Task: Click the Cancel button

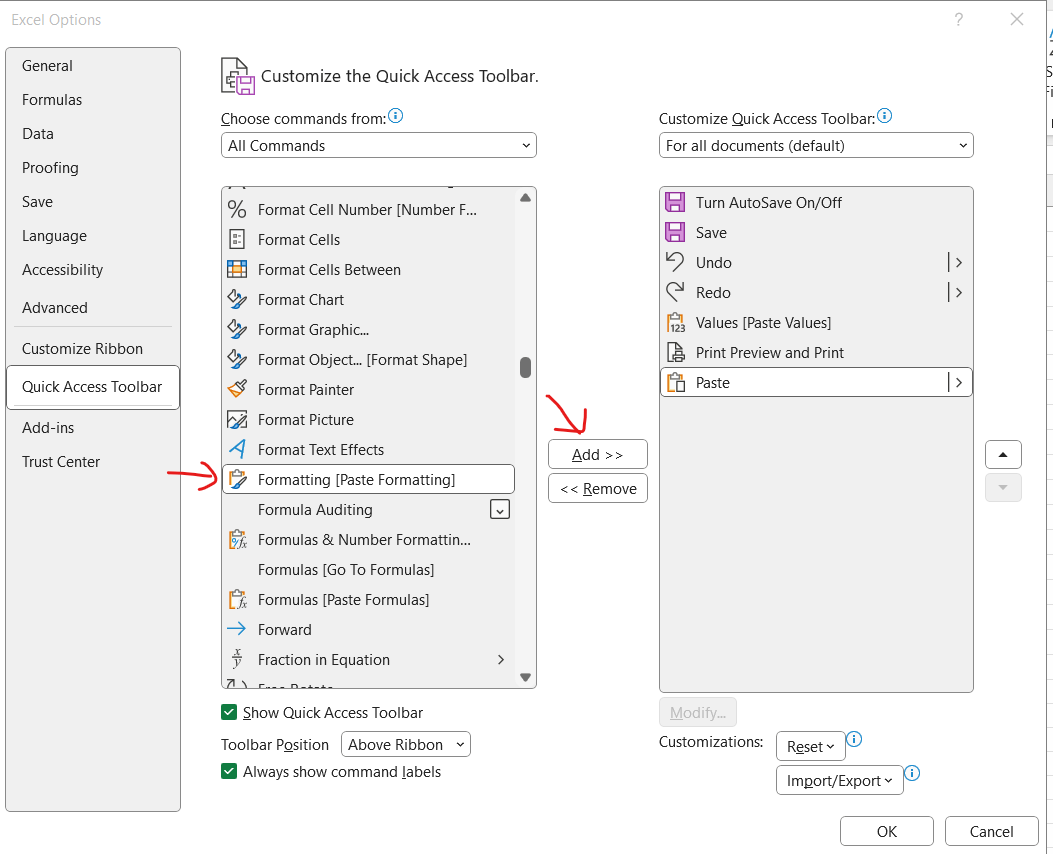Action: tap(991, 831)
